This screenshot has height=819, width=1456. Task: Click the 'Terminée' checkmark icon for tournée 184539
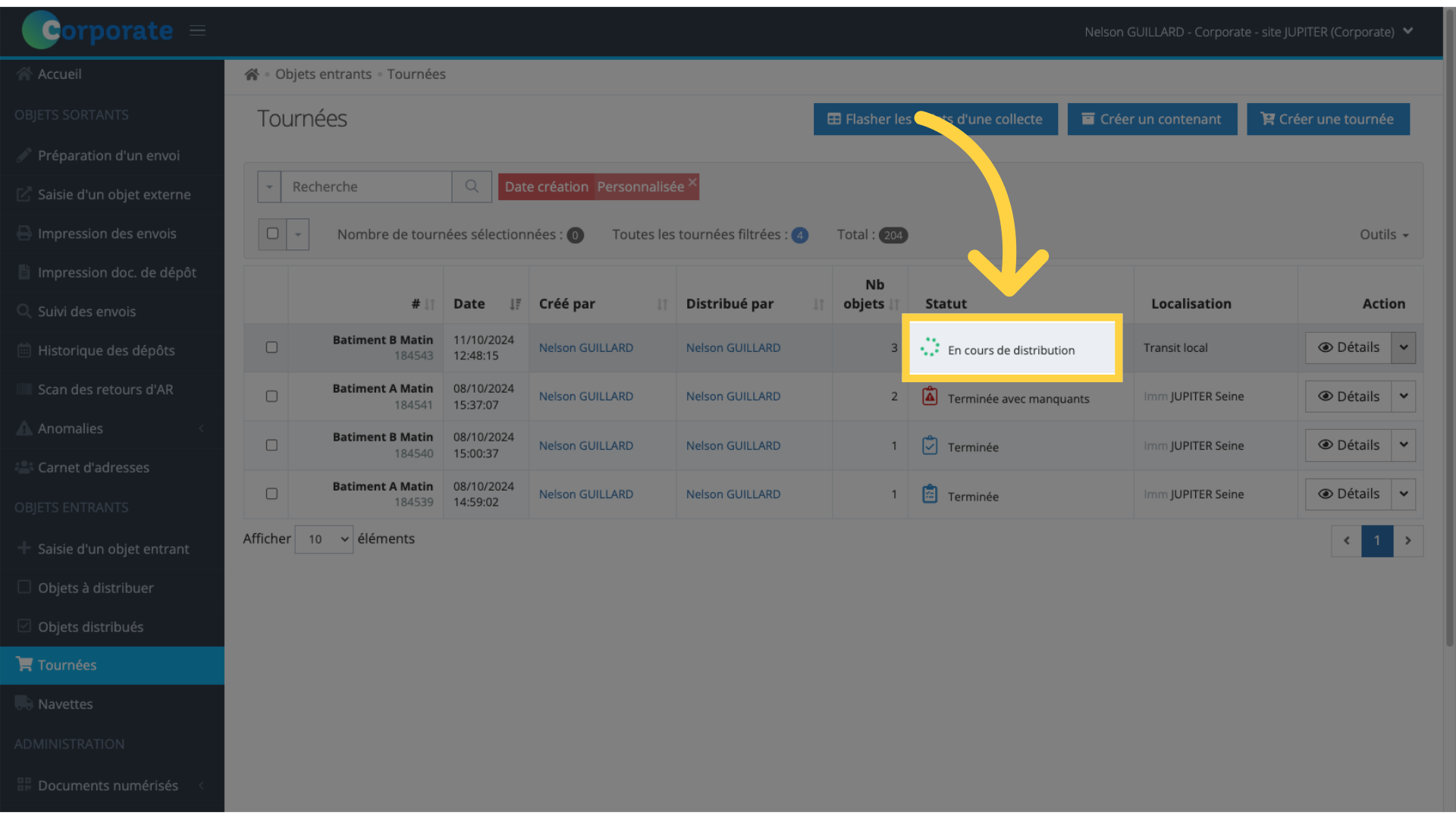(x=929, y=494)
